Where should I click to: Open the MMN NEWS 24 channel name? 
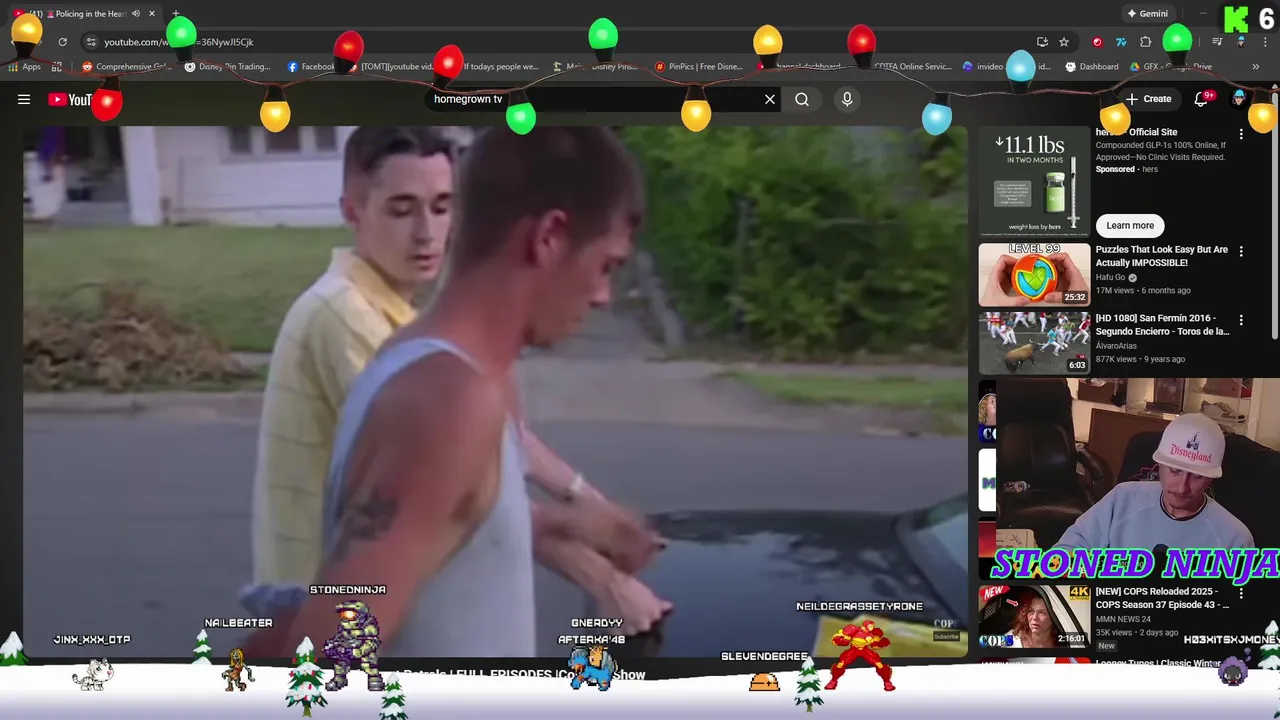coord(1123,619)
